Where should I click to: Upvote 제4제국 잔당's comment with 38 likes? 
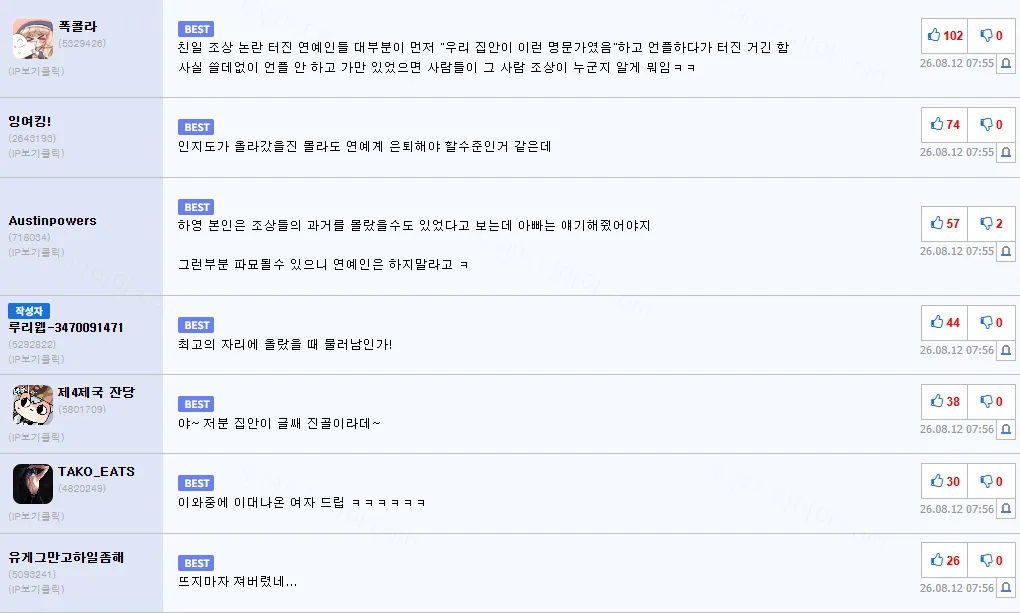[945, 402]
